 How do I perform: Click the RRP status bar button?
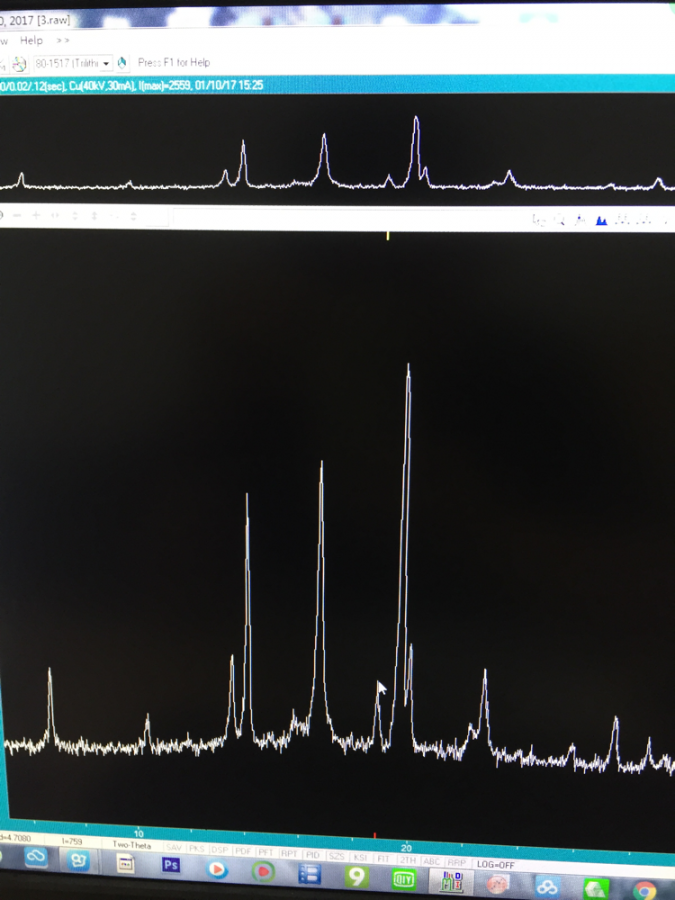456,862
